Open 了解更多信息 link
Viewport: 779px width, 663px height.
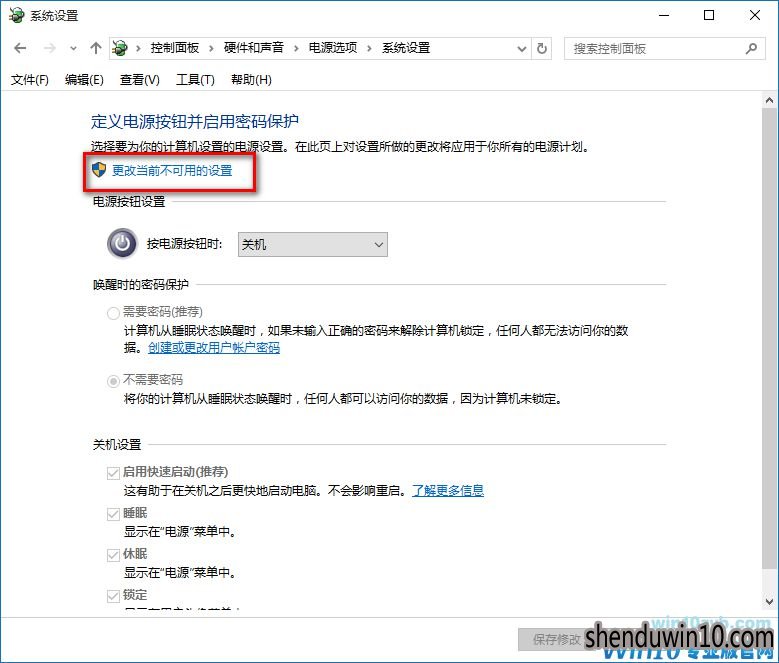click(x=448, y=491)
